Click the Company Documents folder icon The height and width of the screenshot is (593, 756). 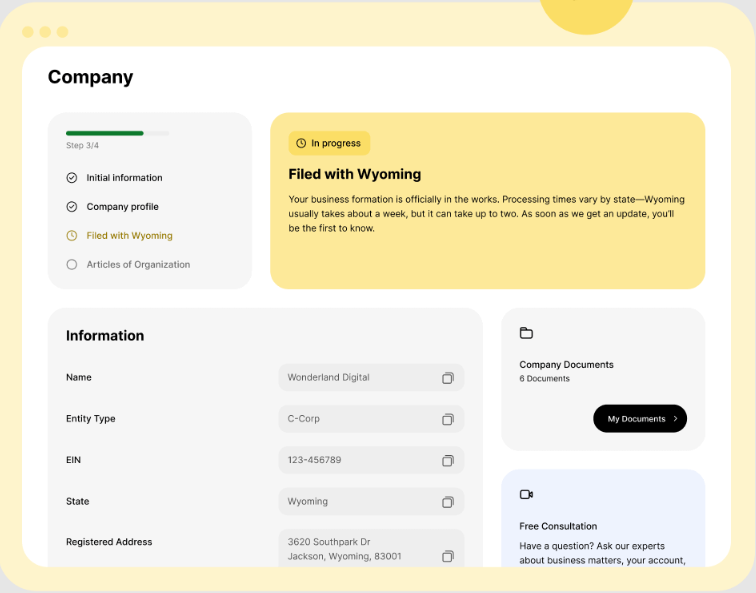click(526, 333)
